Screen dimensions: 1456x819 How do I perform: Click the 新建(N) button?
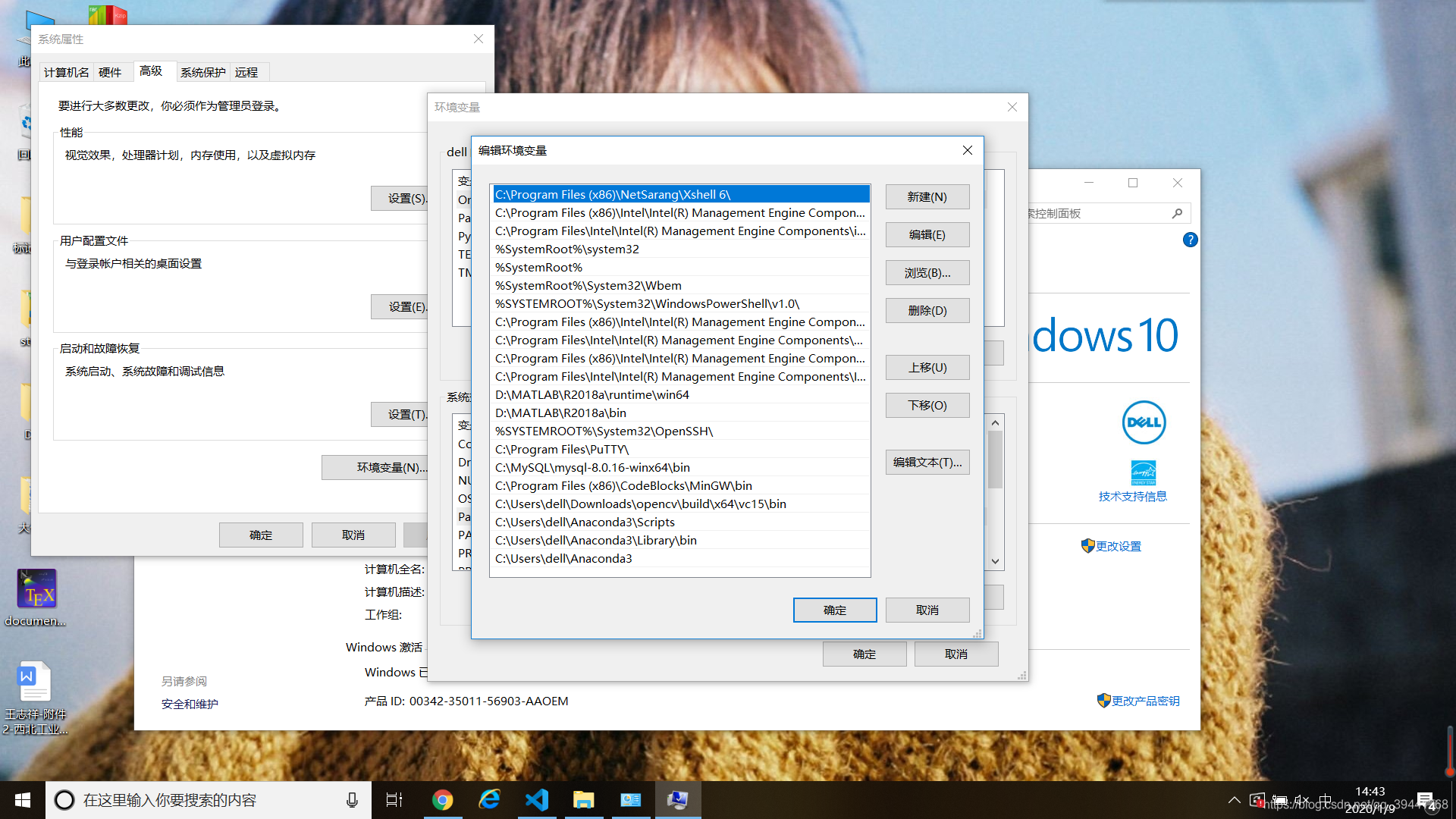[x=927, y=197]
